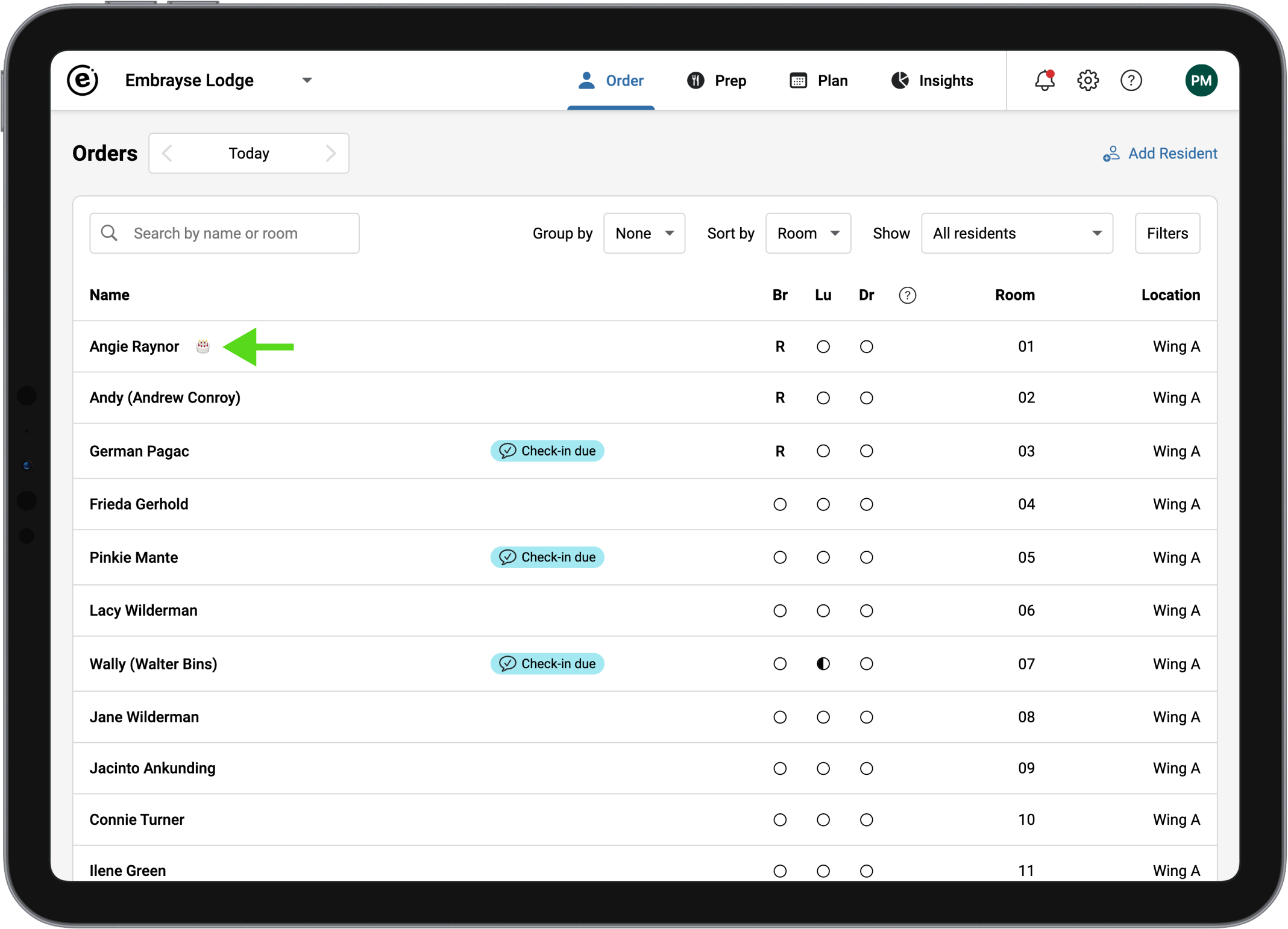Viewport: 1288px width, 929px height.
Task: Switch to the Prep tab
Action: pos(717,80)
